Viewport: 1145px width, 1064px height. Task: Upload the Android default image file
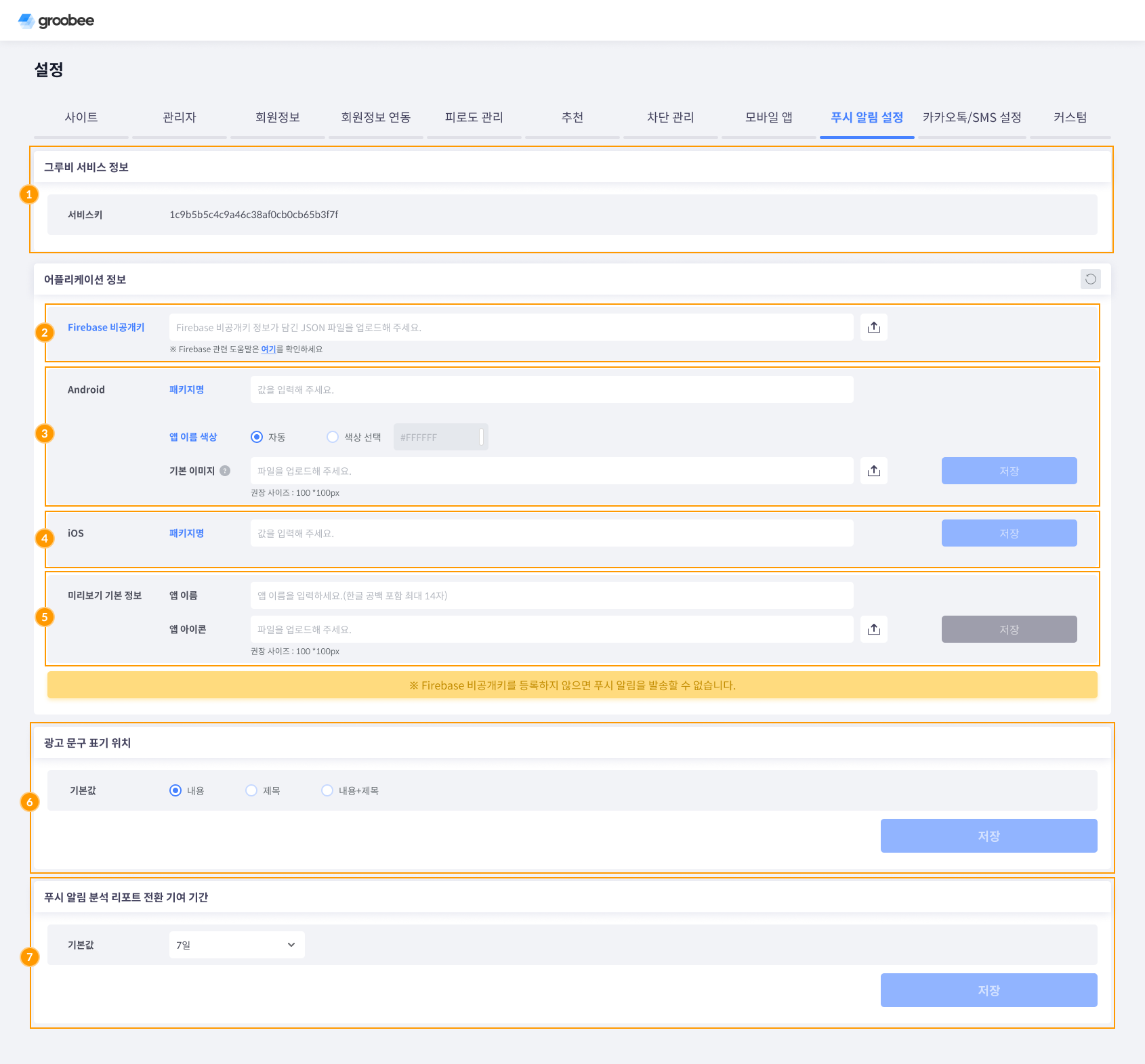[x=874, y=471]
